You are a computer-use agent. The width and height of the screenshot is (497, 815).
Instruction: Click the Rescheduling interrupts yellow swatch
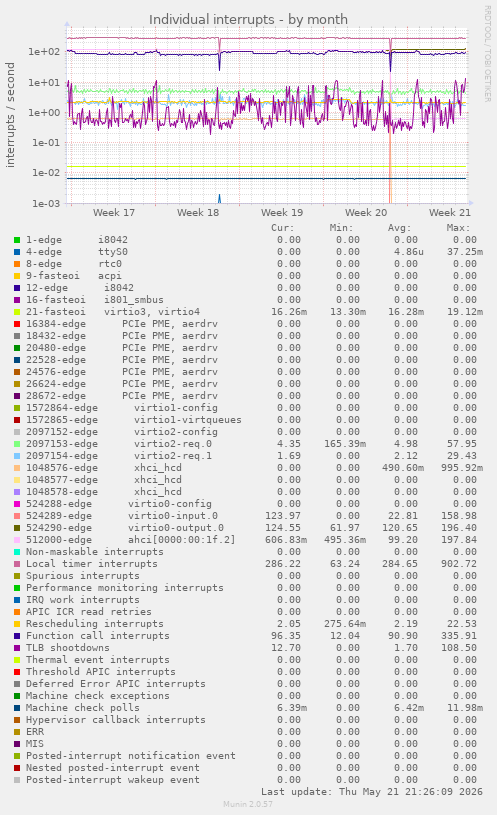pyautogui.click(x=17, y=624)
